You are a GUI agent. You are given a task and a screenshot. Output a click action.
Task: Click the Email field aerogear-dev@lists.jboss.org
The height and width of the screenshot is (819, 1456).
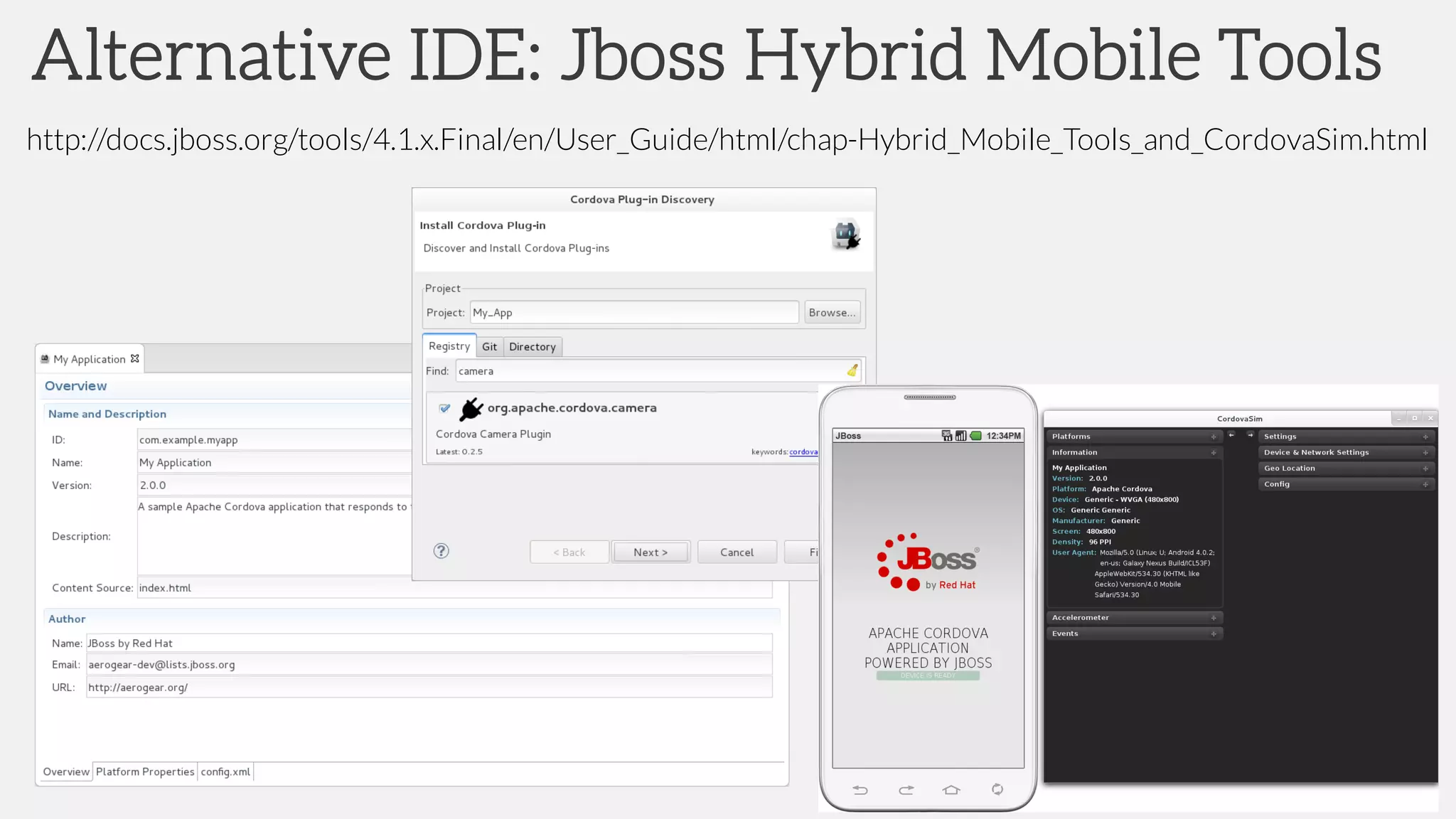pyautogui.click(x=429, y=665)
